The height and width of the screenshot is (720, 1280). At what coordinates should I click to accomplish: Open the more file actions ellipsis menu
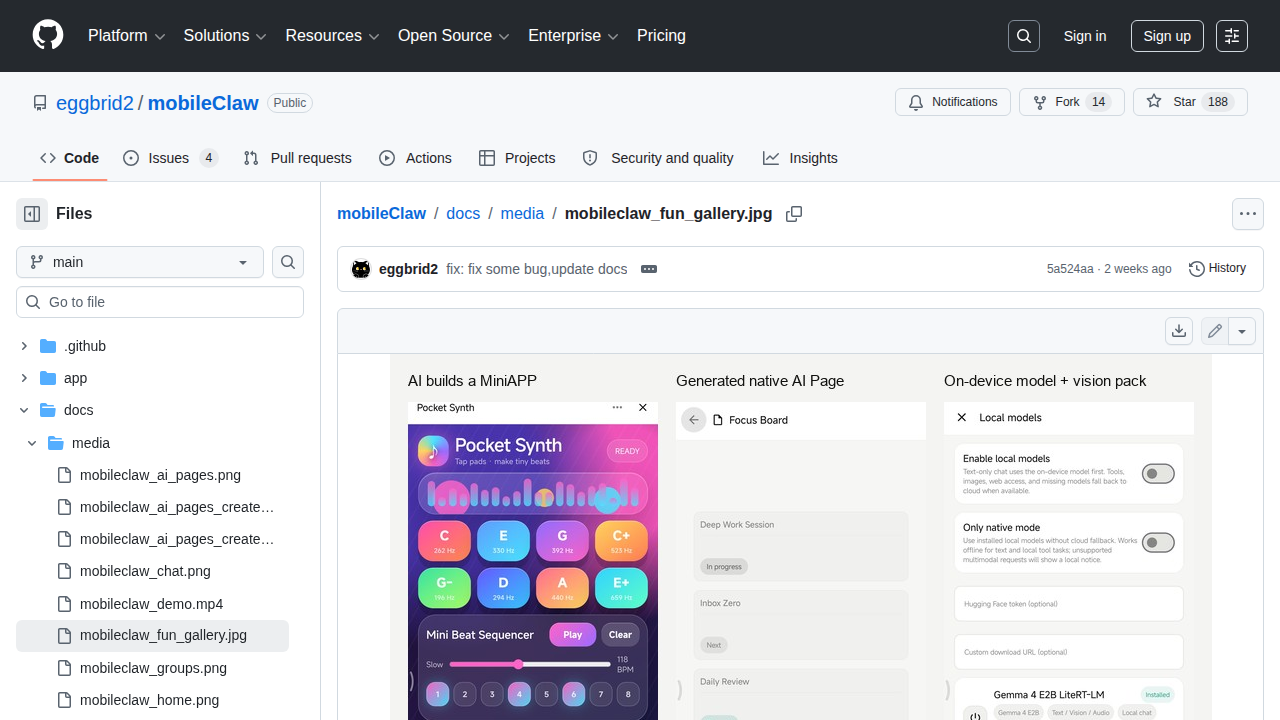coord(1248,214)
